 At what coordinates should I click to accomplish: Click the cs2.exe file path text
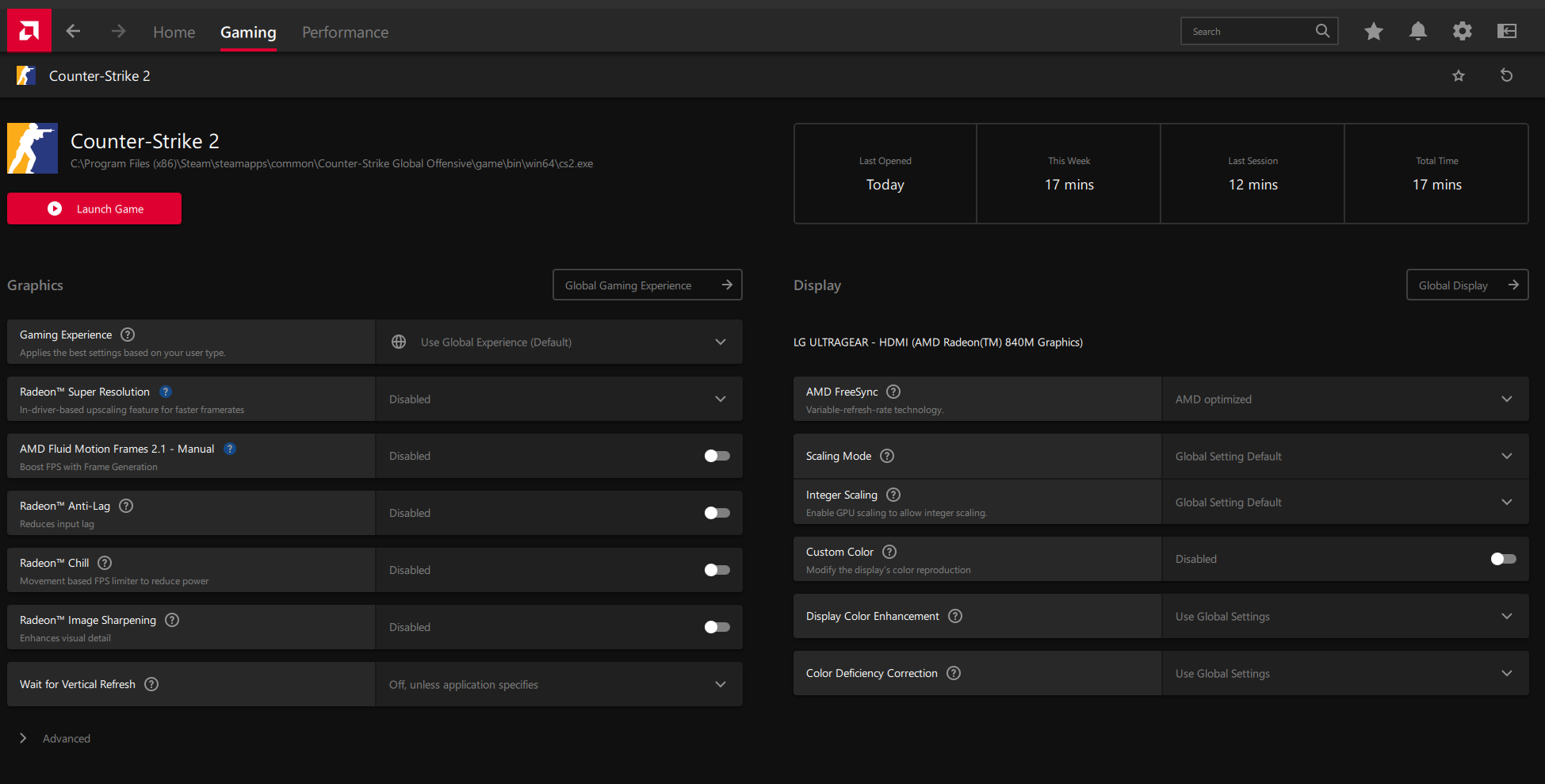(332, 163)
